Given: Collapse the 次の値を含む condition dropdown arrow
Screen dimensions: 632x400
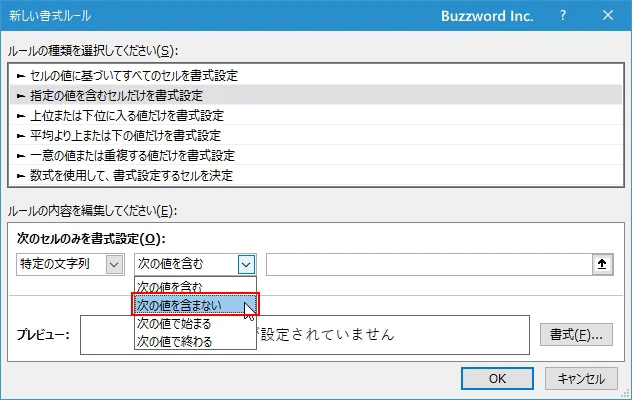Looking at the screenshot, I should tap(246, 265).
